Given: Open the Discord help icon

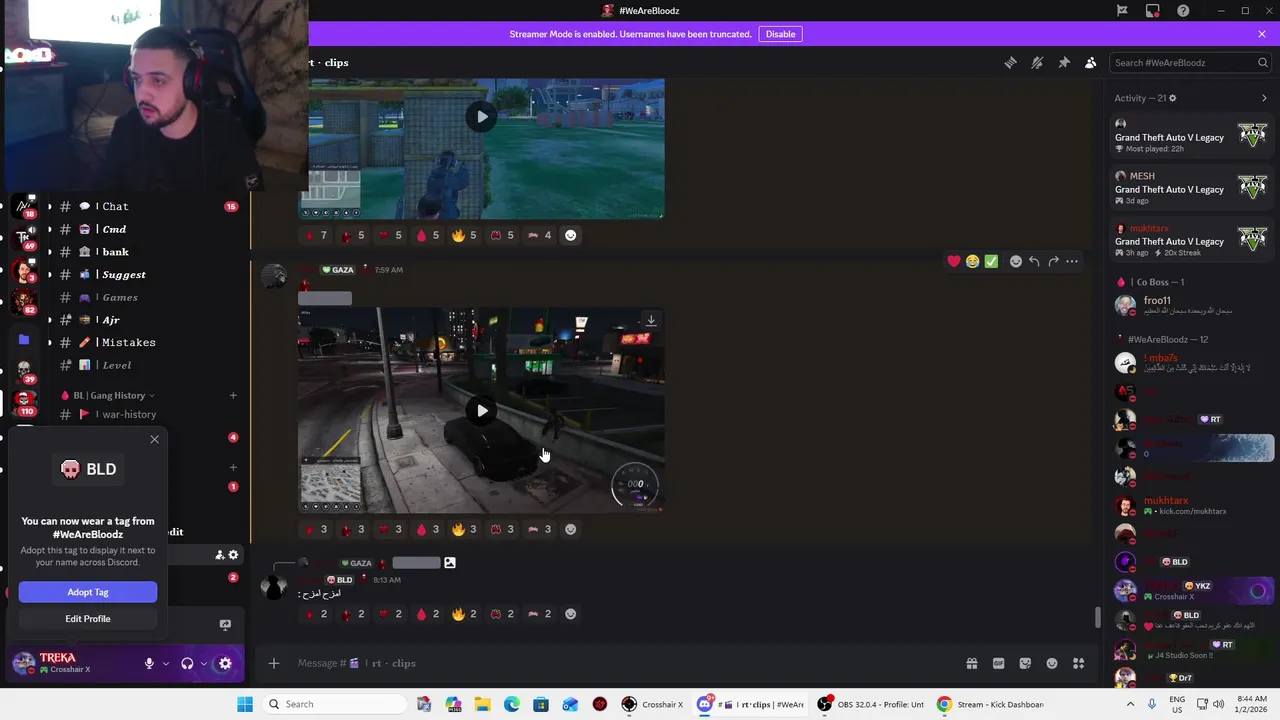Looking at the screenshot, I should [1183, 11].
